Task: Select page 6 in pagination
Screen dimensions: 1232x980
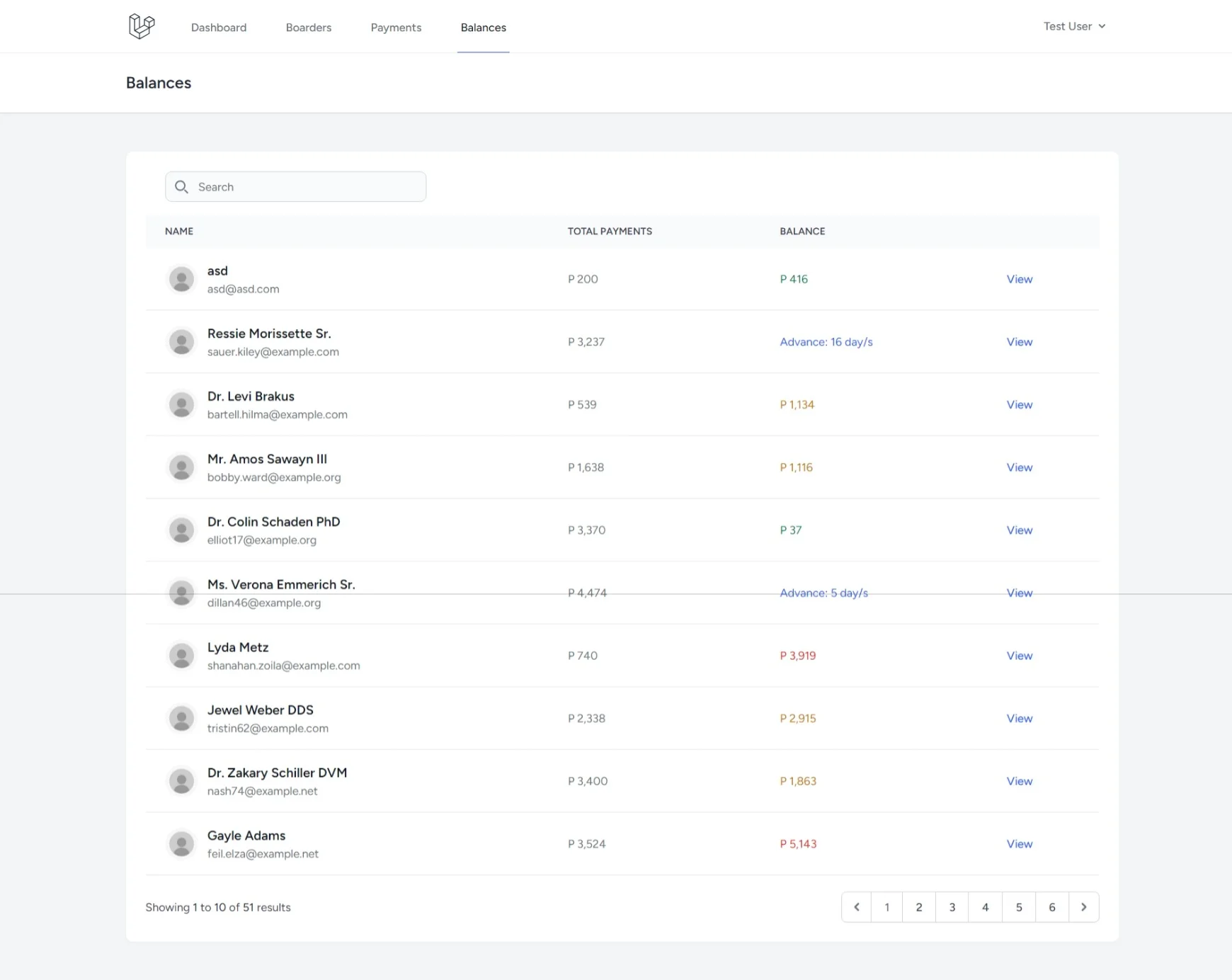Action: (x=1052, y=906)
